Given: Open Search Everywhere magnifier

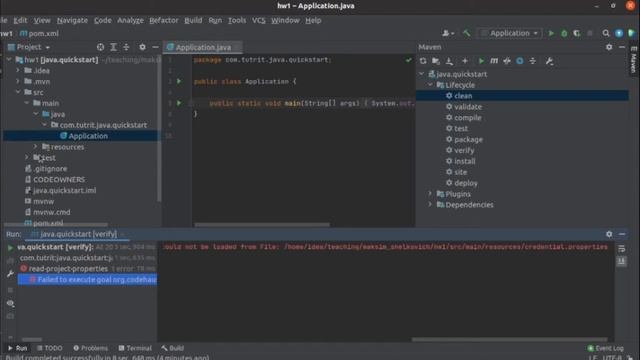Looking at the screenshot, I should click(606, 33).
